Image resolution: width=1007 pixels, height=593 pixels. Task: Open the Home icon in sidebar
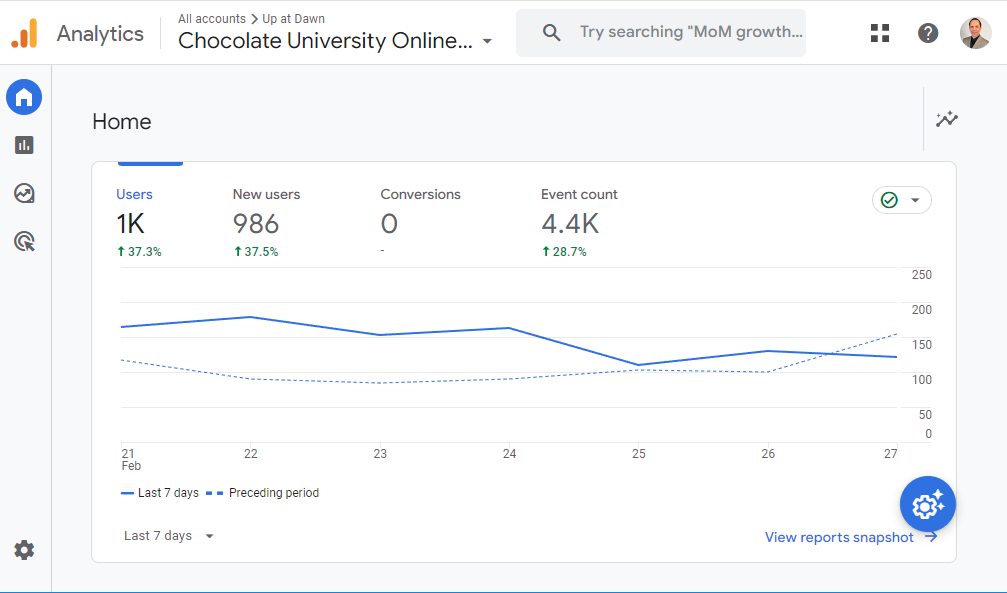click(24, 97)
